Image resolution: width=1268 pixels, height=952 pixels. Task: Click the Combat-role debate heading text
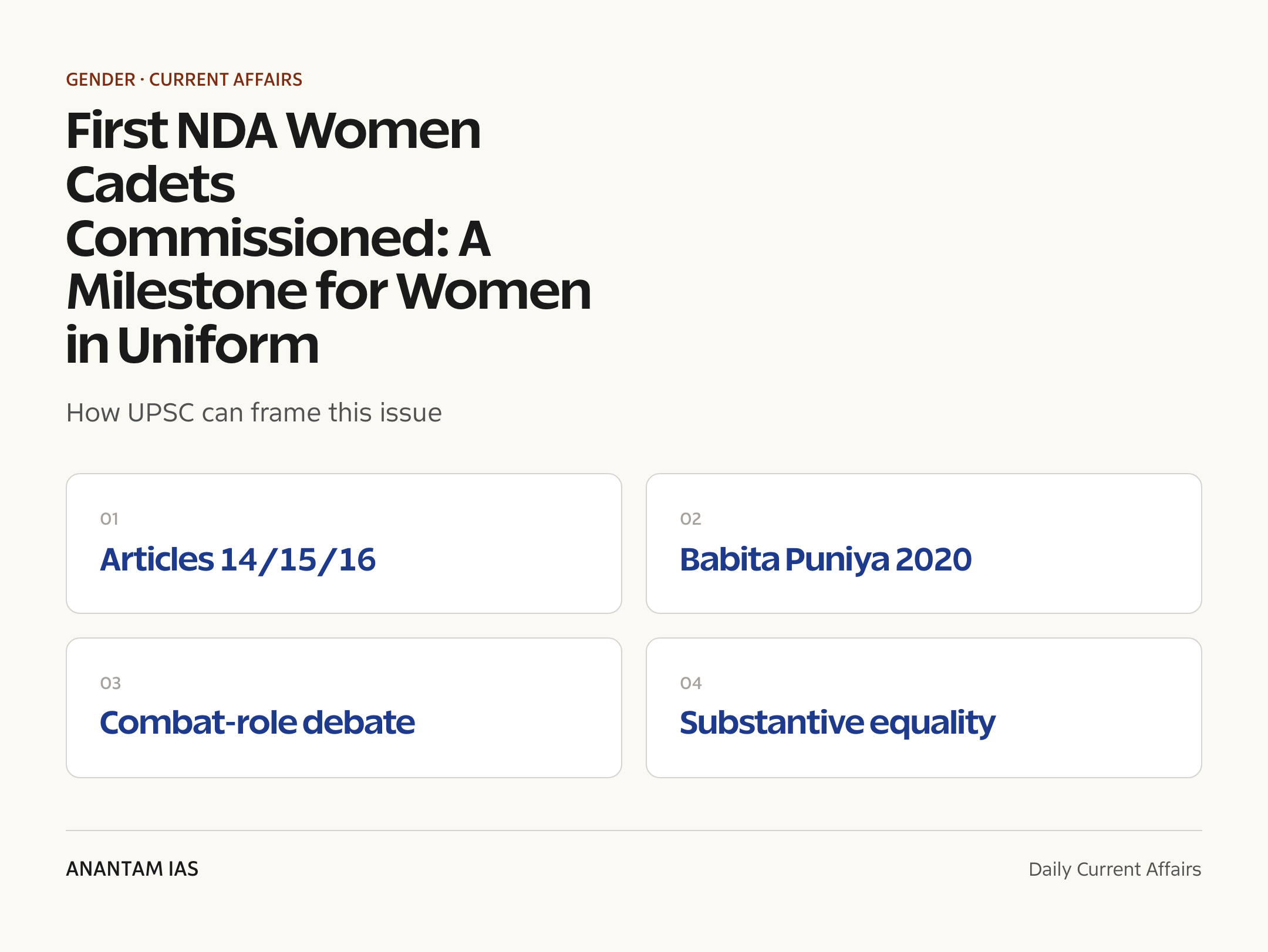257,723
